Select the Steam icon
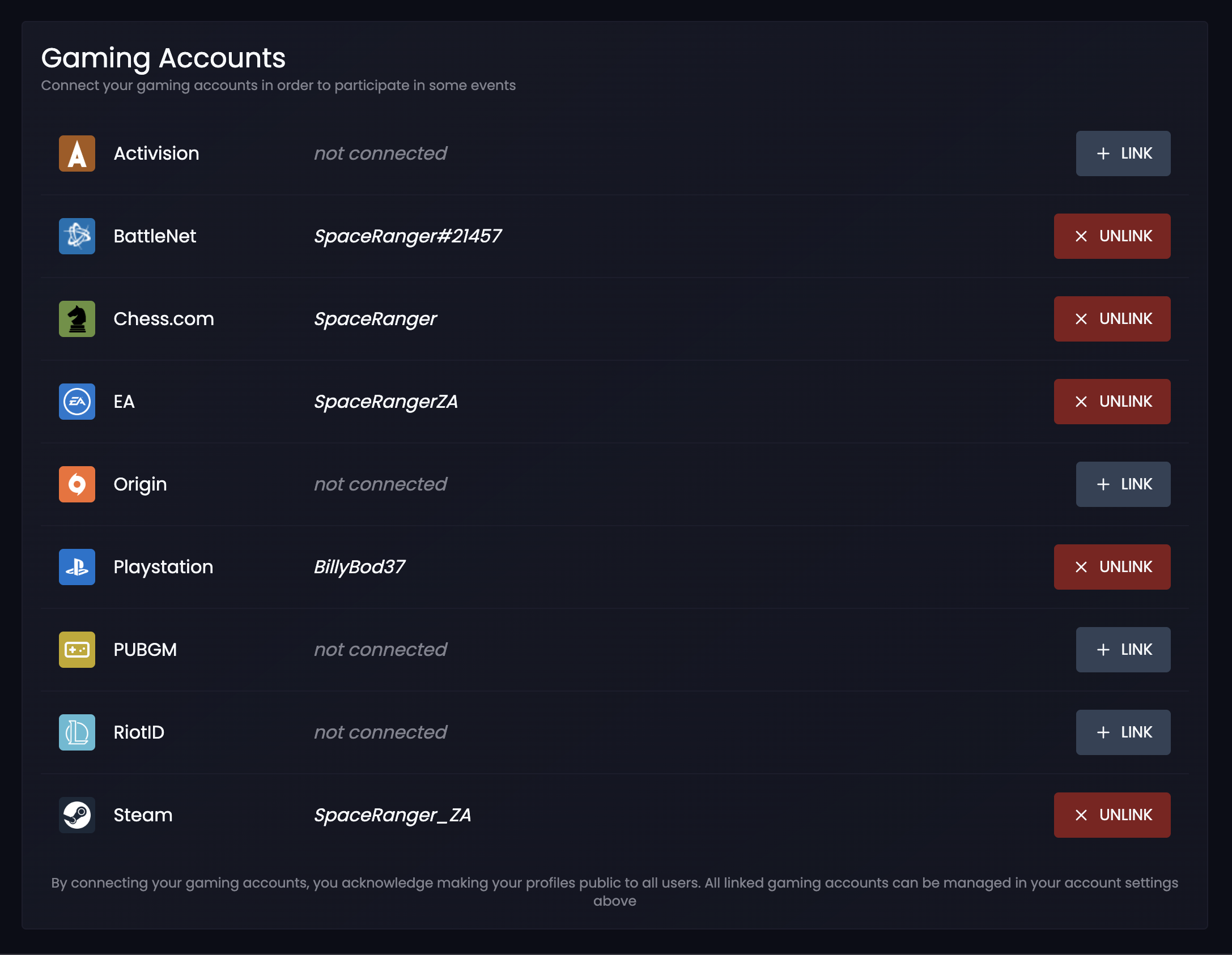 click(x=77, y=815)
